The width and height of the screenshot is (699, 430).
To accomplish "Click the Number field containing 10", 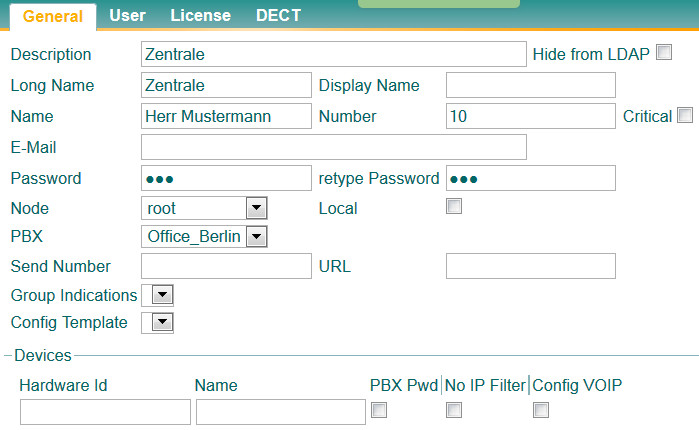I will click(530, 116).
